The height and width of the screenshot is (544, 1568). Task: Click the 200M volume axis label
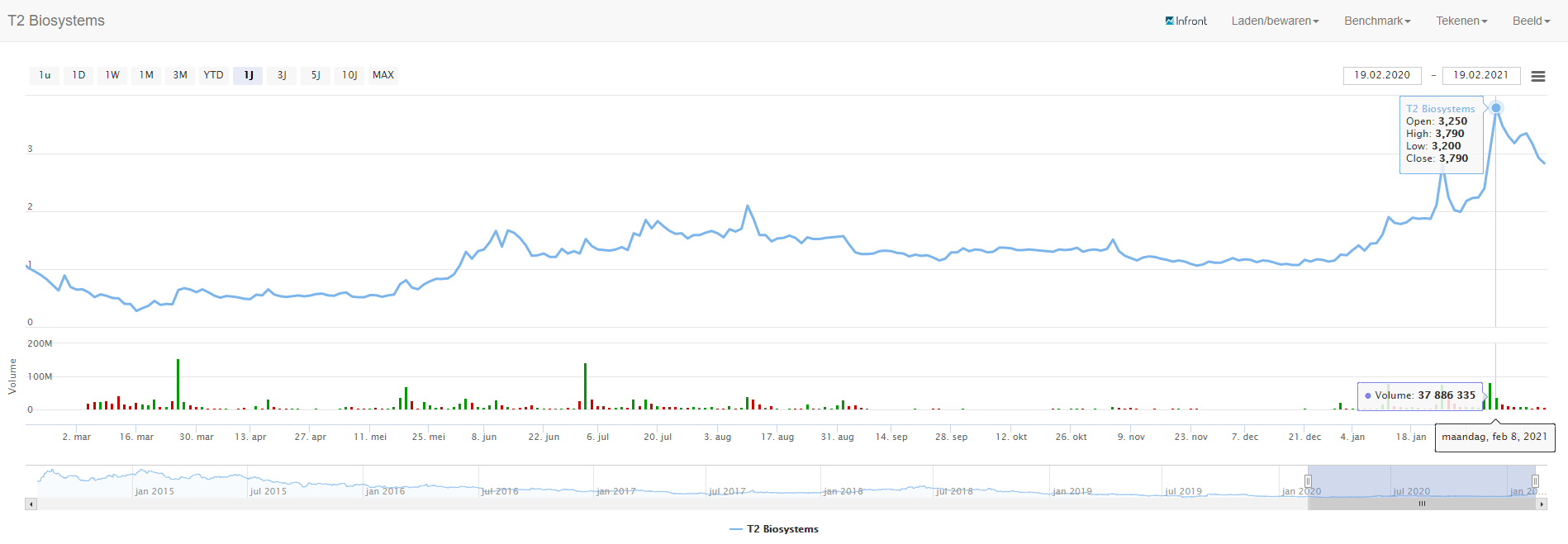(x=40, y=343)
